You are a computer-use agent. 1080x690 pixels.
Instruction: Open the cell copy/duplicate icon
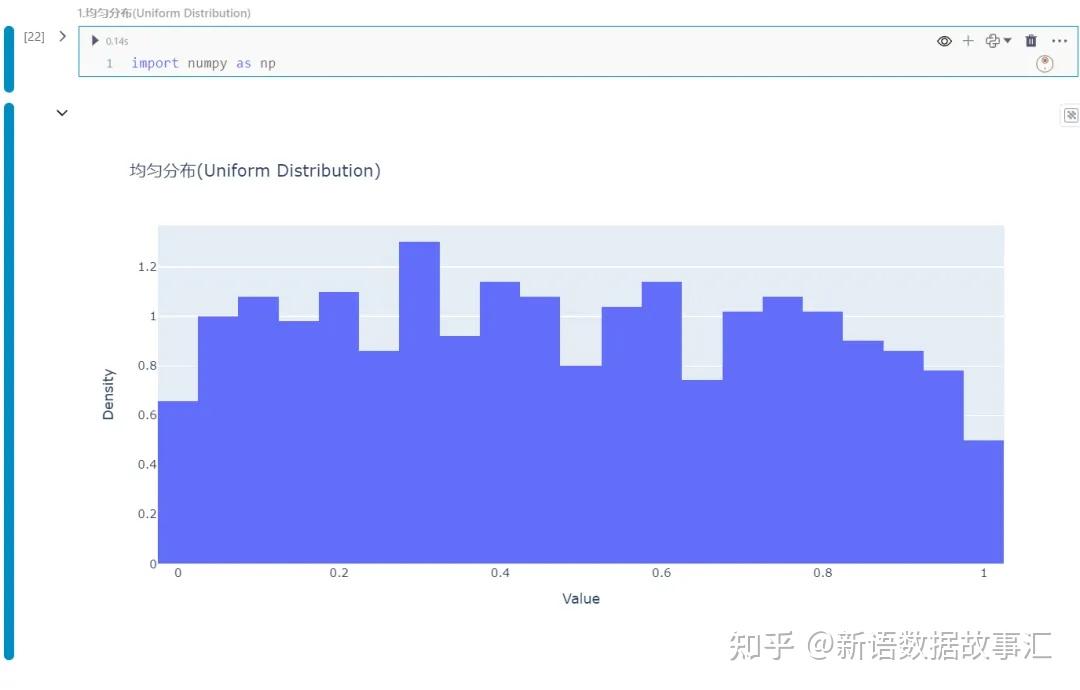click(x=993, y=41)
